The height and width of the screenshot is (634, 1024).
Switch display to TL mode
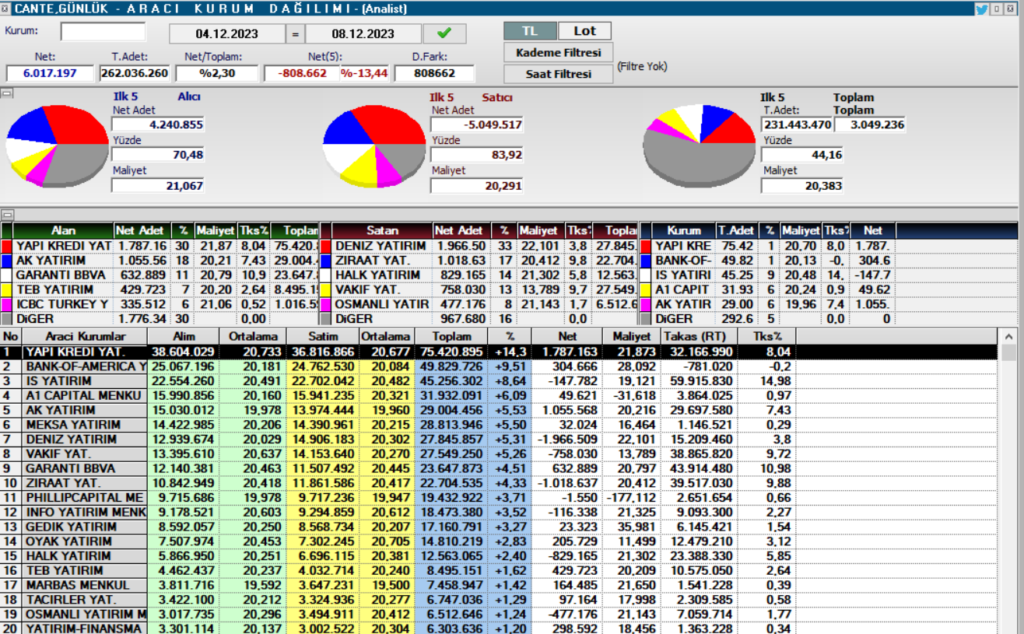point(529,31)
